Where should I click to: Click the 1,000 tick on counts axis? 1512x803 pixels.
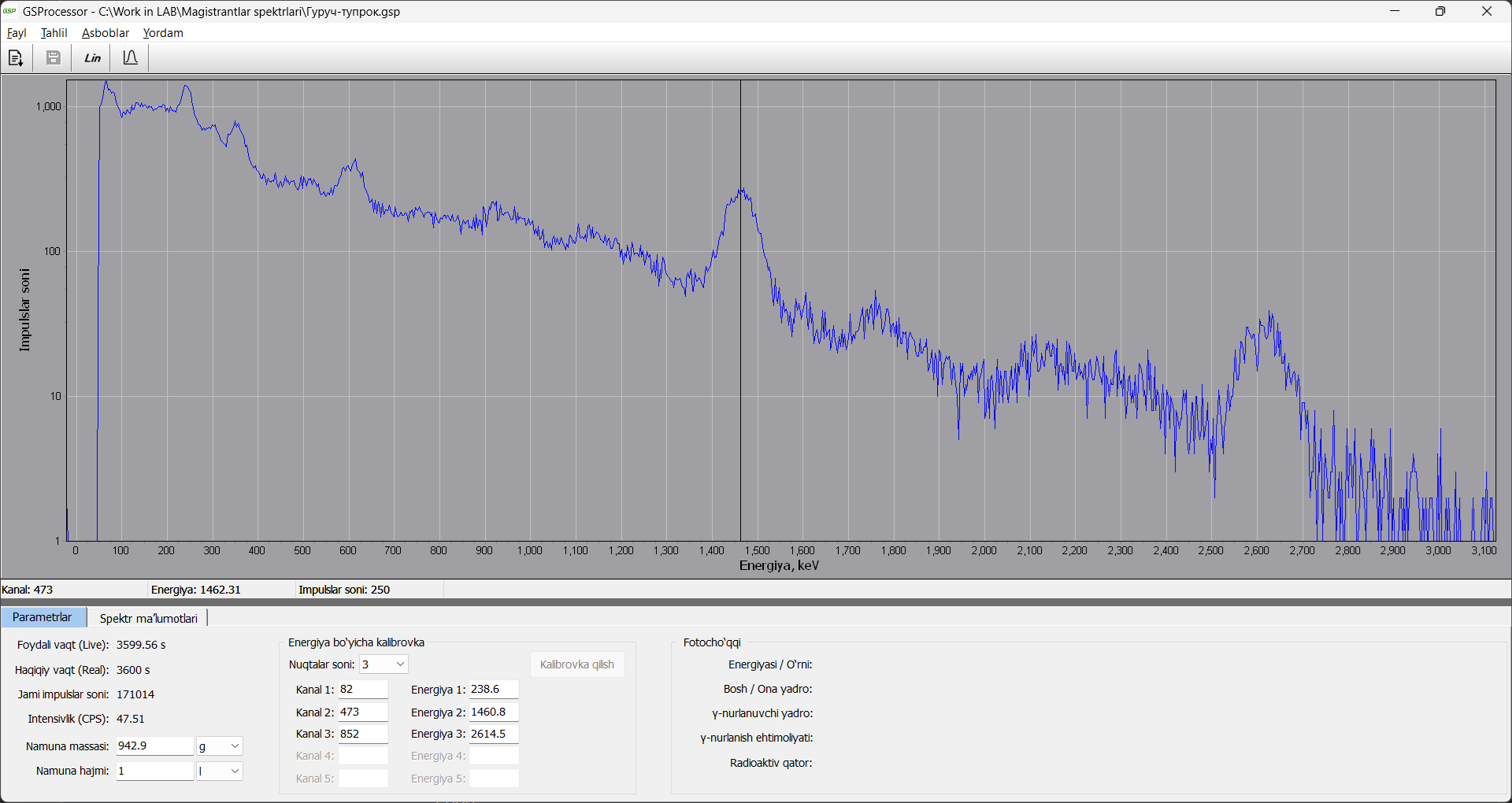[x=48, y=106]
